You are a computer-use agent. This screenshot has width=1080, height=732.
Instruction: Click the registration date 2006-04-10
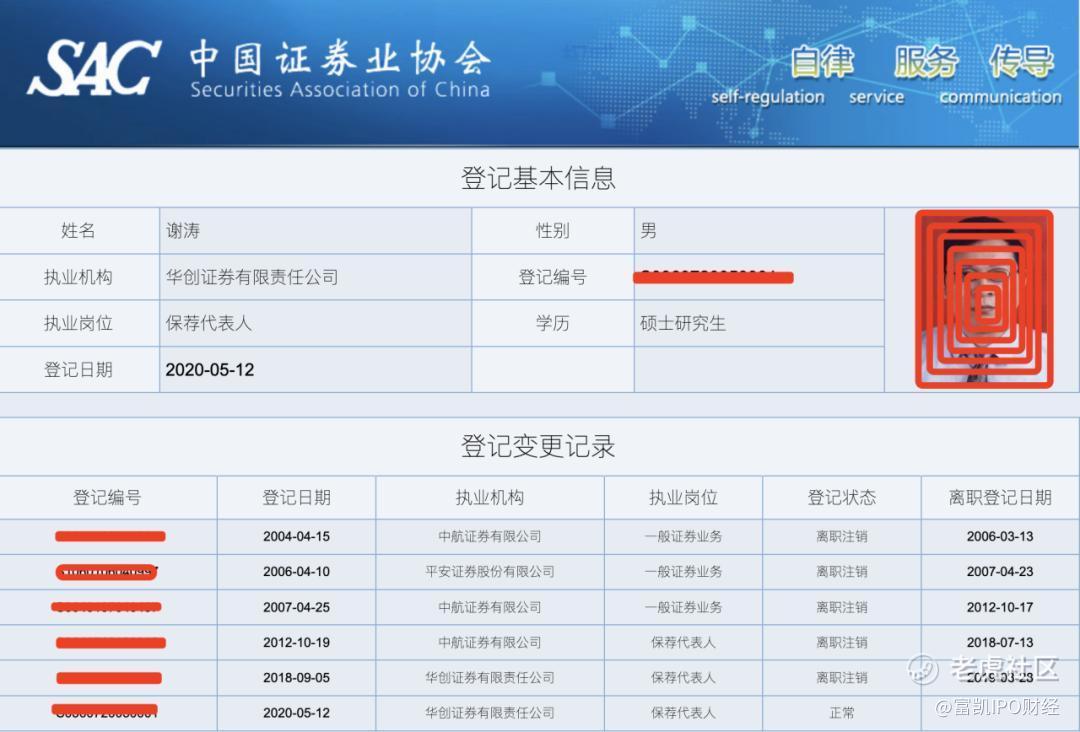coord(296,572)
